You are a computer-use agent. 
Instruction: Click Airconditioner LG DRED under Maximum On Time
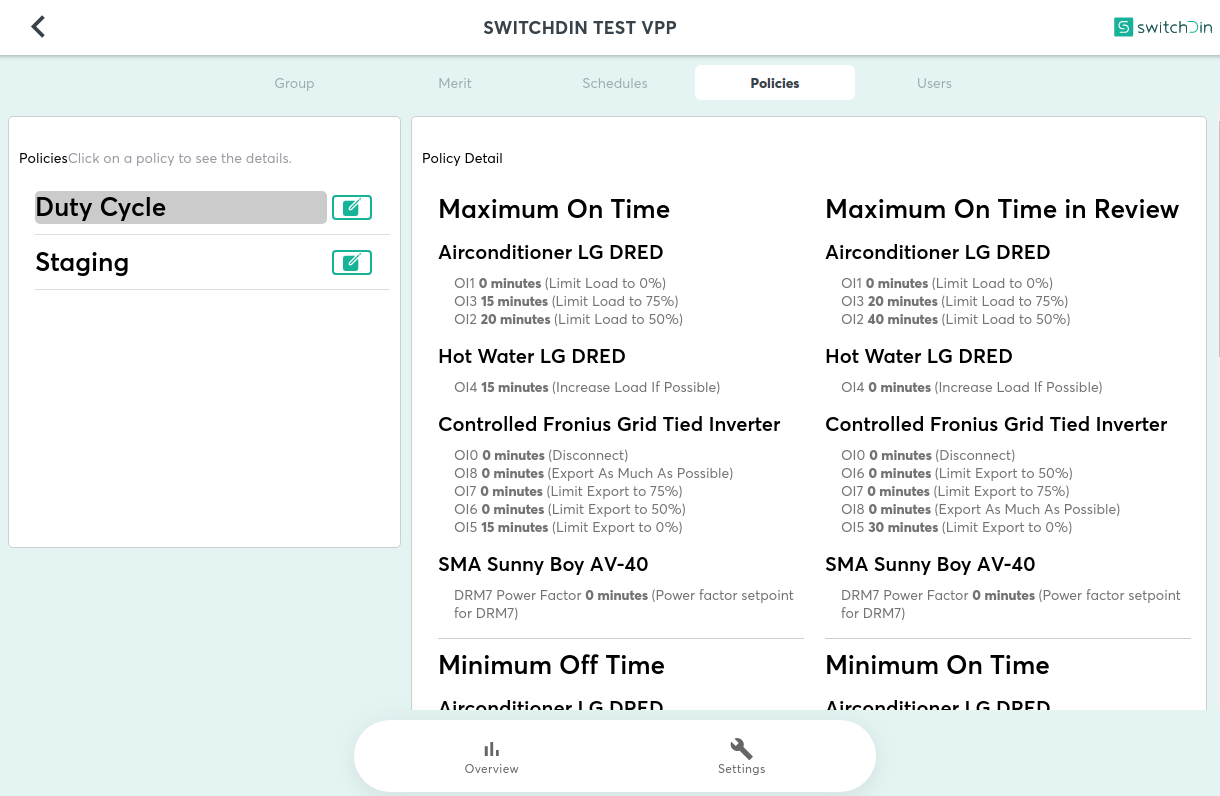click(x=551, y=252)
